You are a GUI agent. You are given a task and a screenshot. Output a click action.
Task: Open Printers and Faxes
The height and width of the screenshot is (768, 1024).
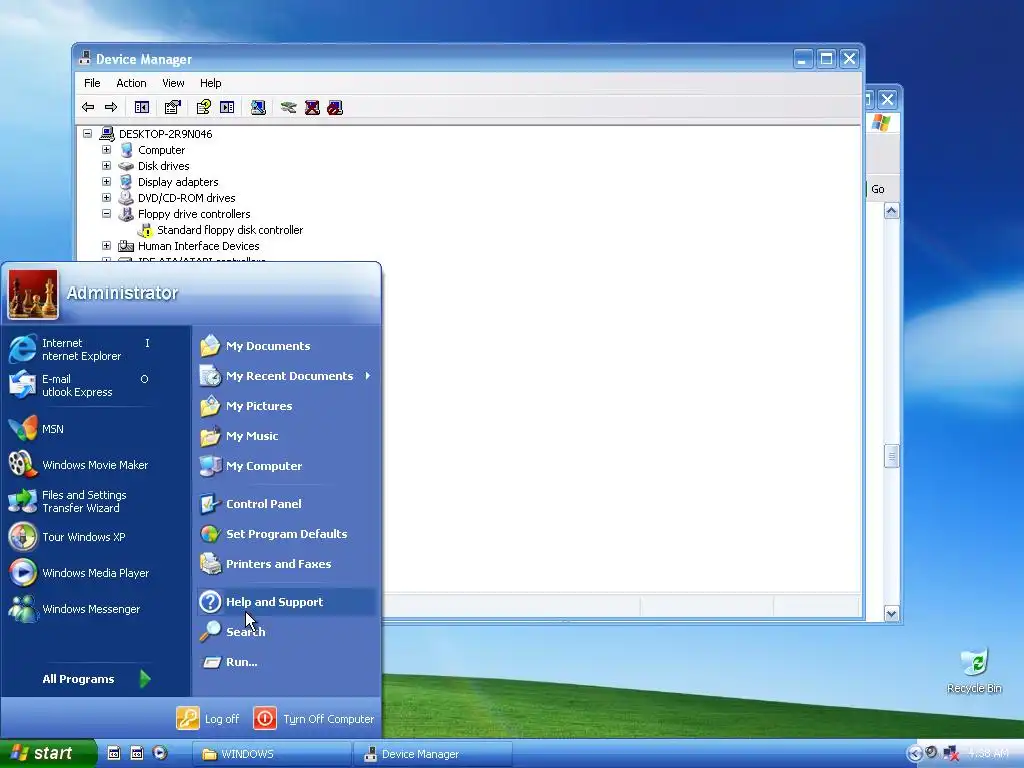pyautogui.click(x=286, y=564)
